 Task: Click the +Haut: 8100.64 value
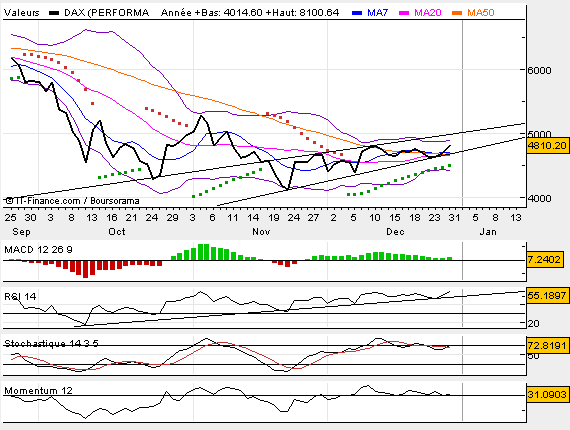click(x=302, y=13)
